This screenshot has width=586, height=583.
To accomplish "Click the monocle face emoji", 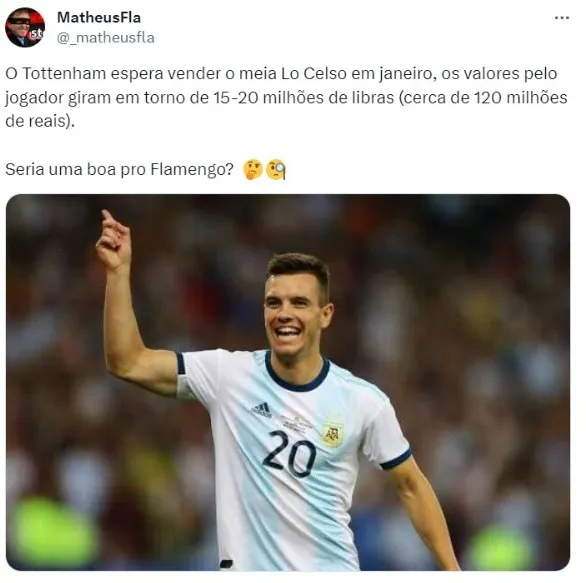I will tap(276, 170).
